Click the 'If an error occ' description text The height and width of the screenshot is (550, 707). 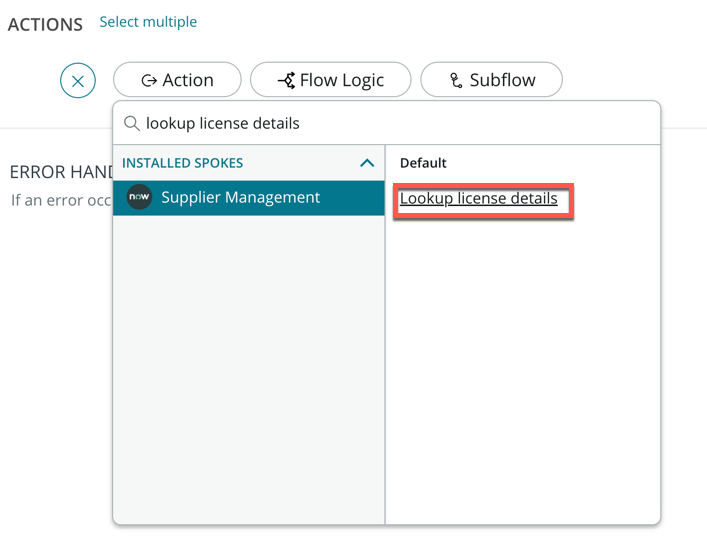click(x=60, y=200)
